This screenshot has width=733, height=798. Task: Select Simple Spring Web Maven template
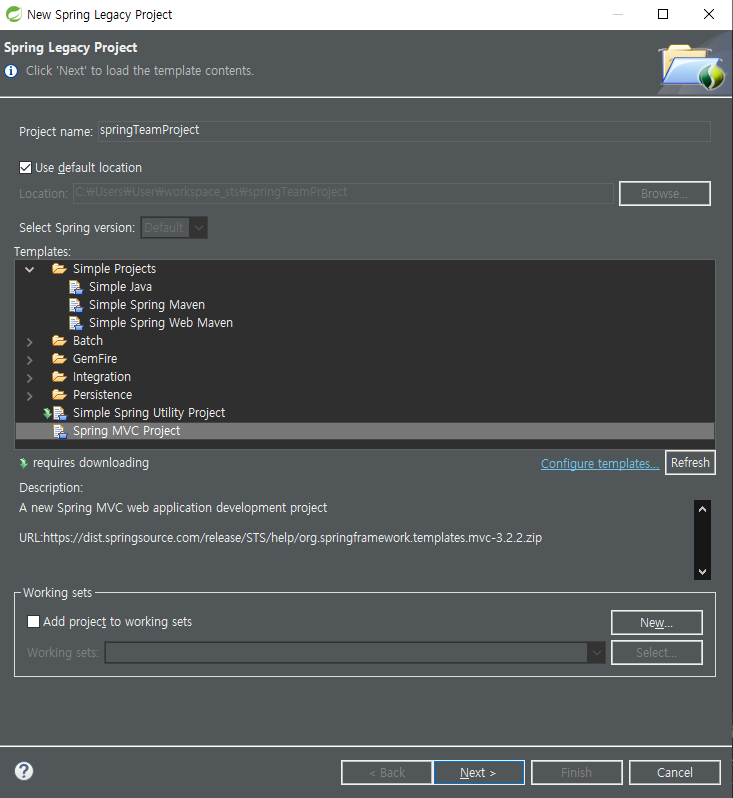(x=161, y=323)
